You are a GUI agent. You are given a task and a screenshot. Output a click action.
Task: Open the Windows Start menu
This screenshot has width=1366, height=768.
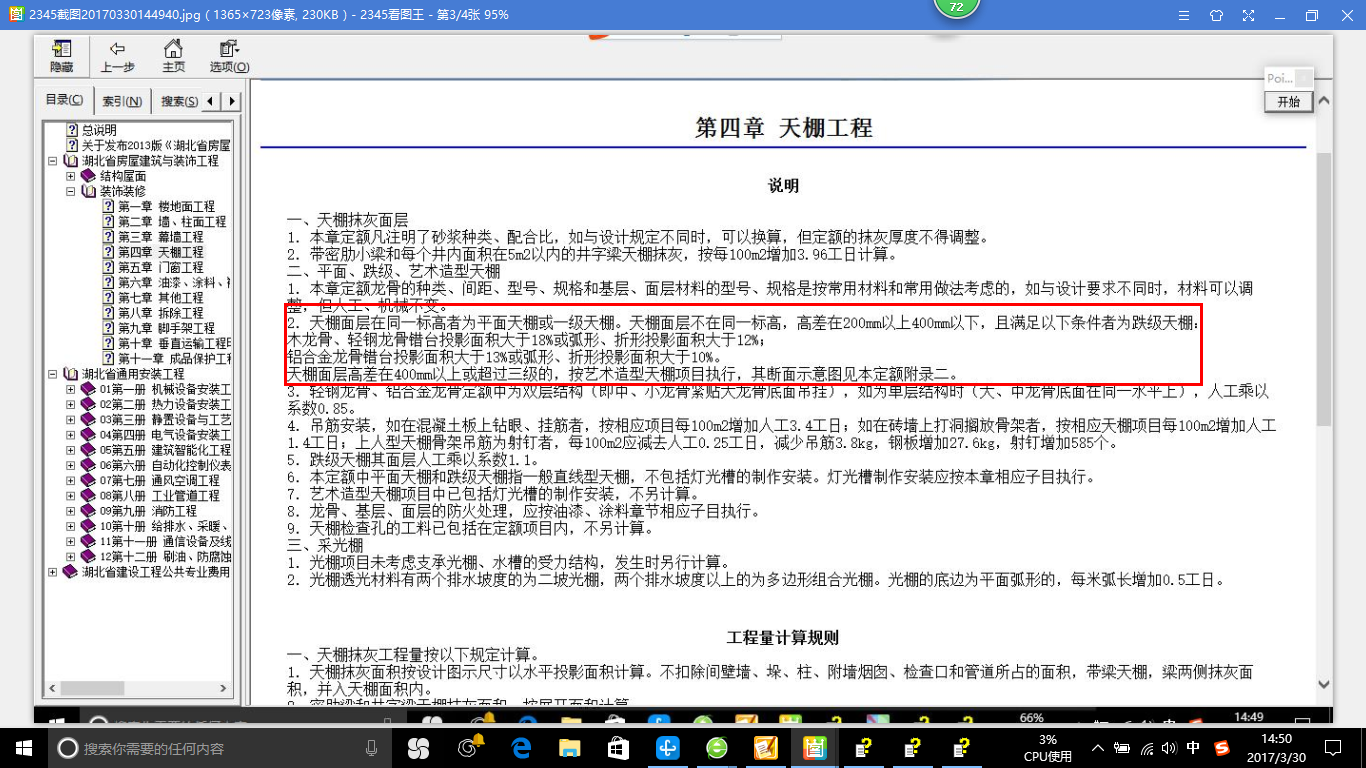coord(24,747)
